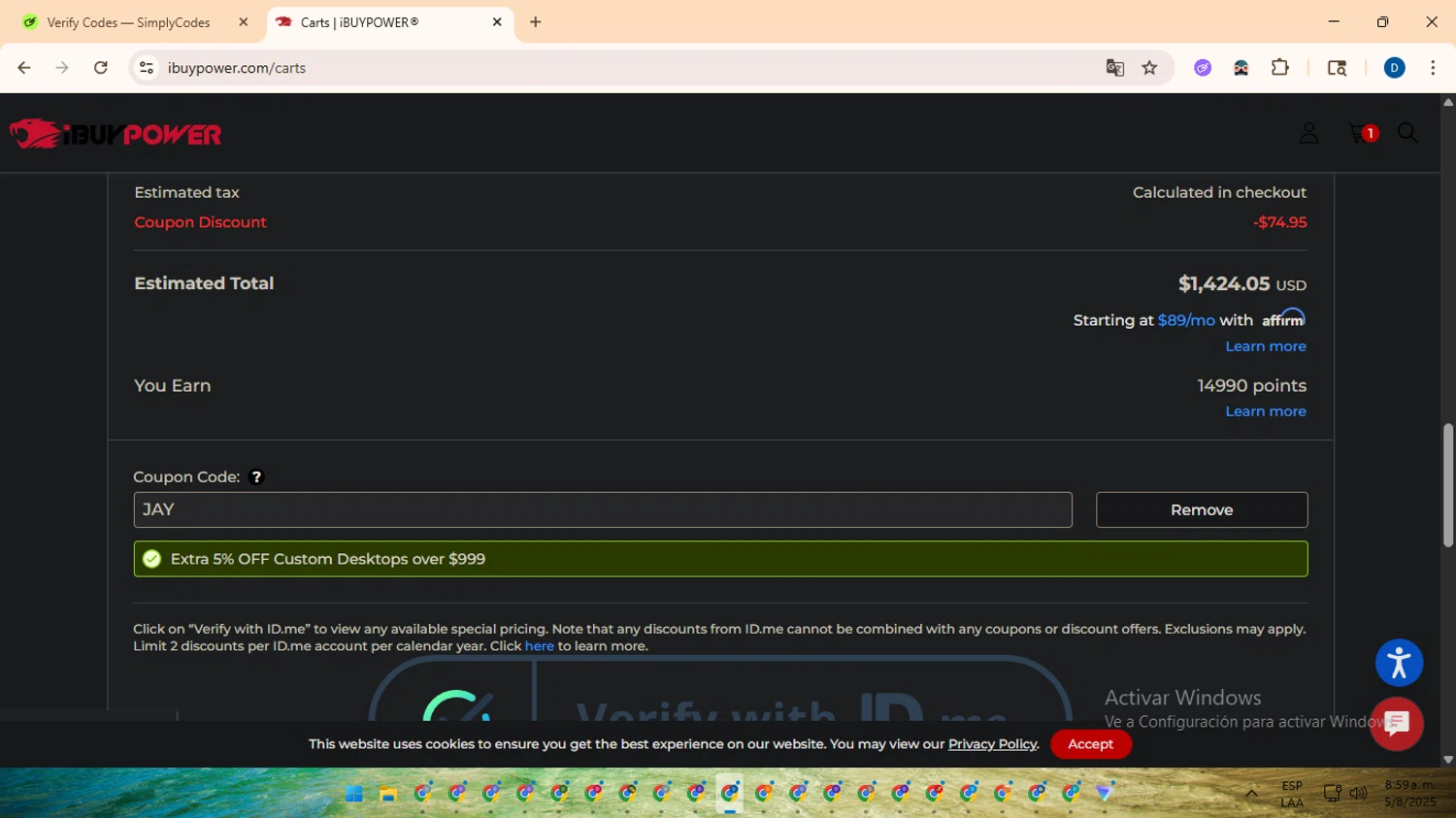Screen dimensions: 1456x818
Task: Open a new browser tab with plus
Action: point(536,22)
